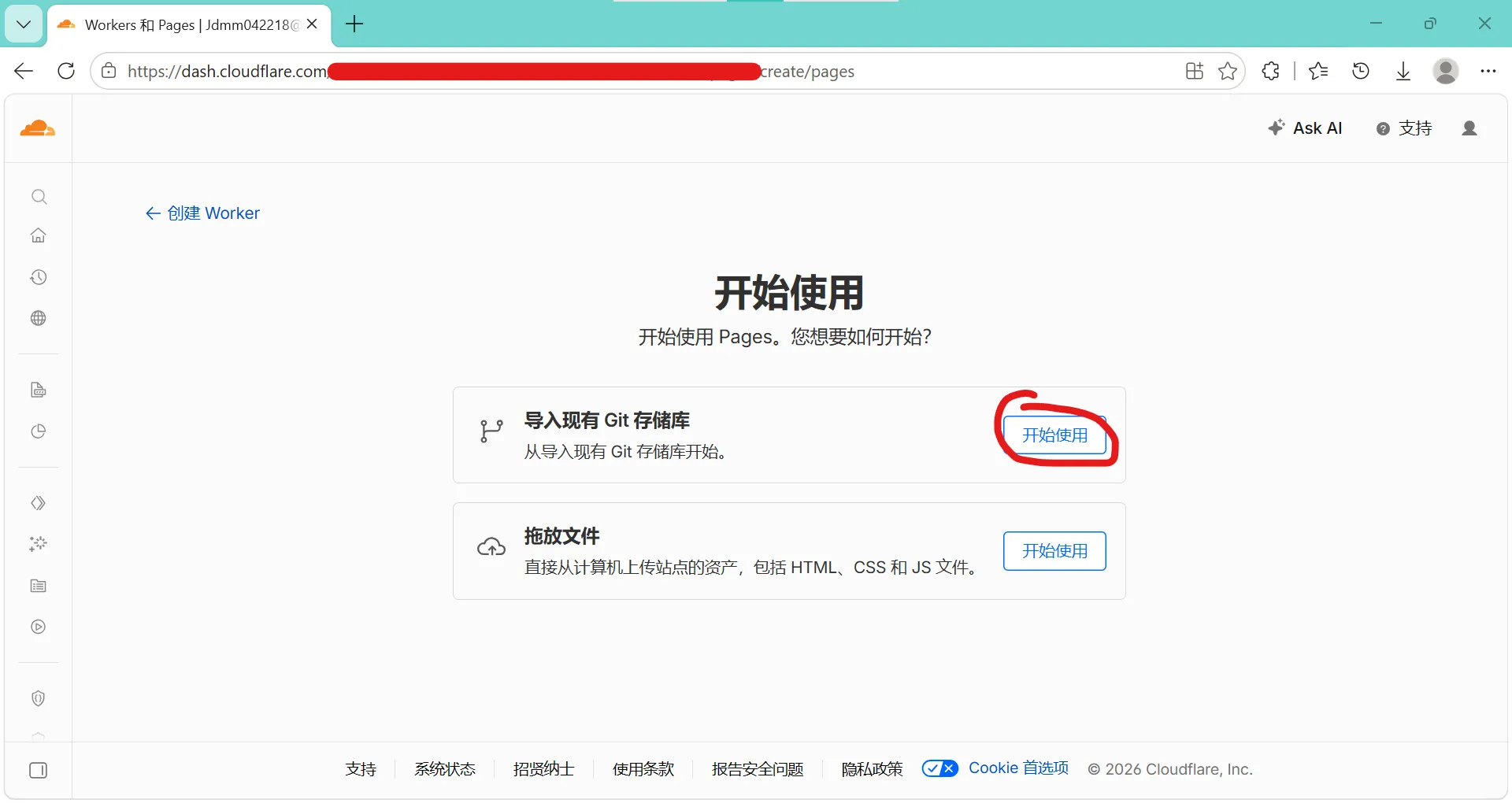
Task: Click the privacy choices toggle icon in footer
Action: 940,768
